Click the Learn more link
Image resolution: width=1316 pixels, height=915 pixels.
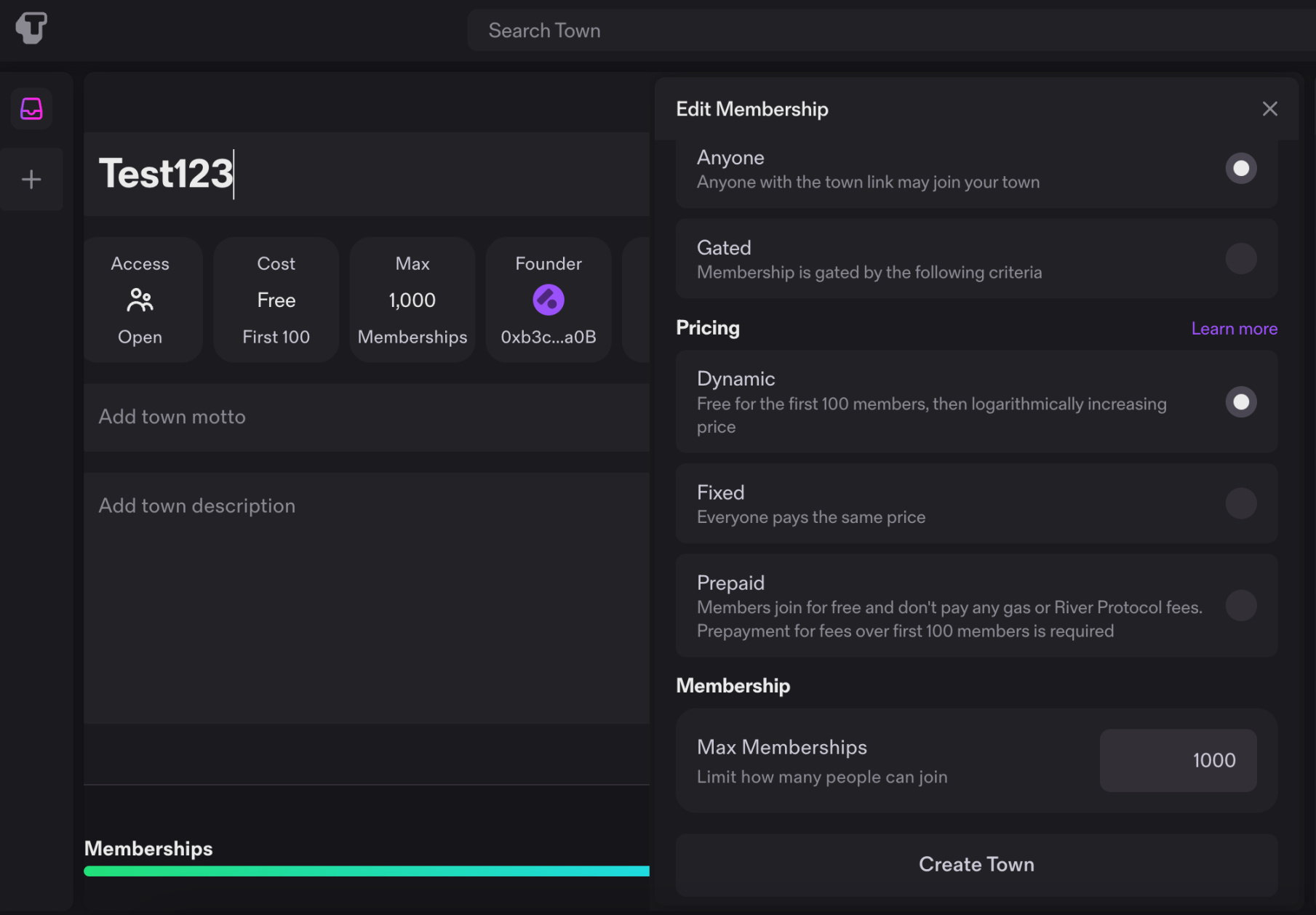1234,329
